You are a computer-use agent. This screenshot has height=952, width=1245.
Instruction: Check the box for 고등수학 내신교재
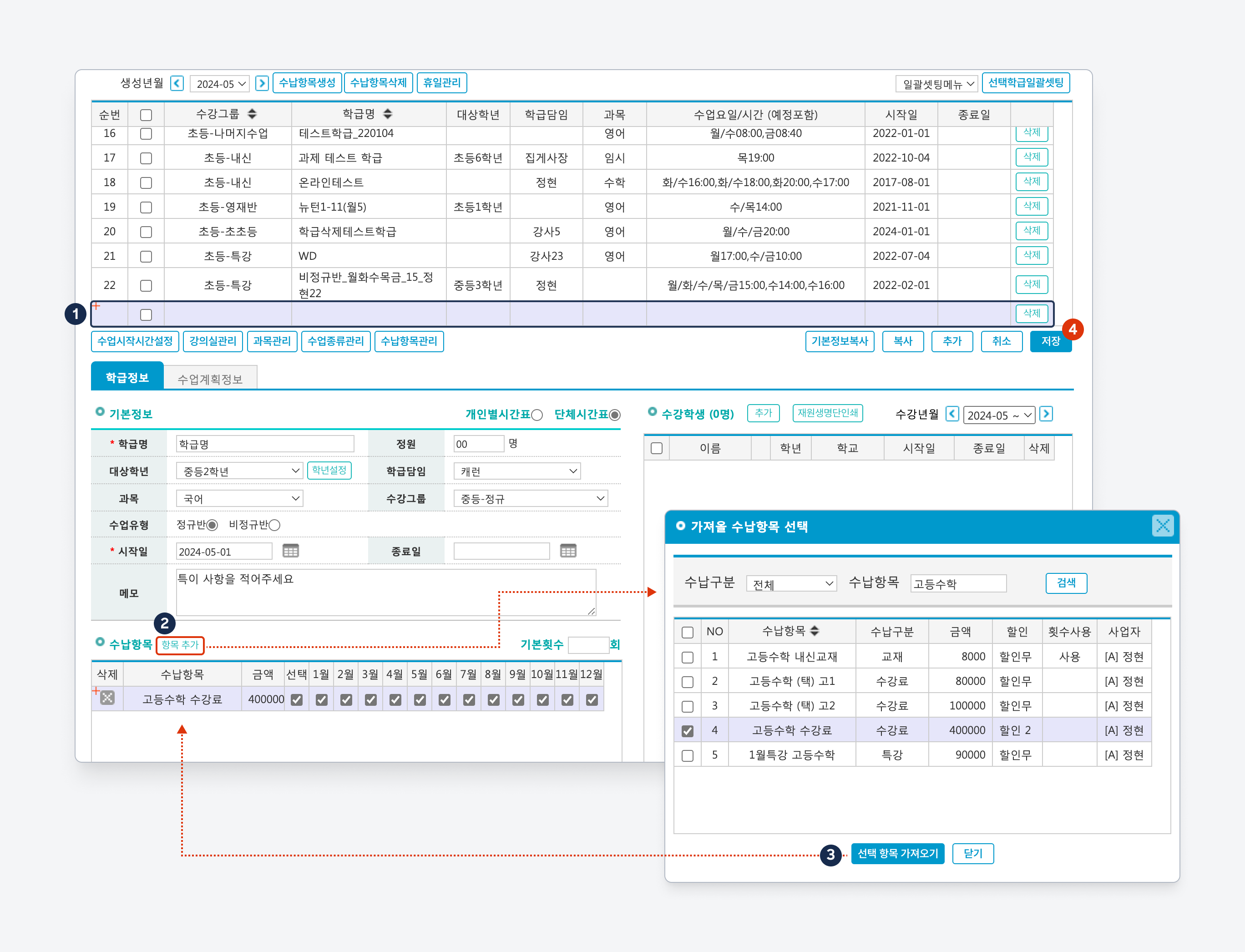point(688,657)
